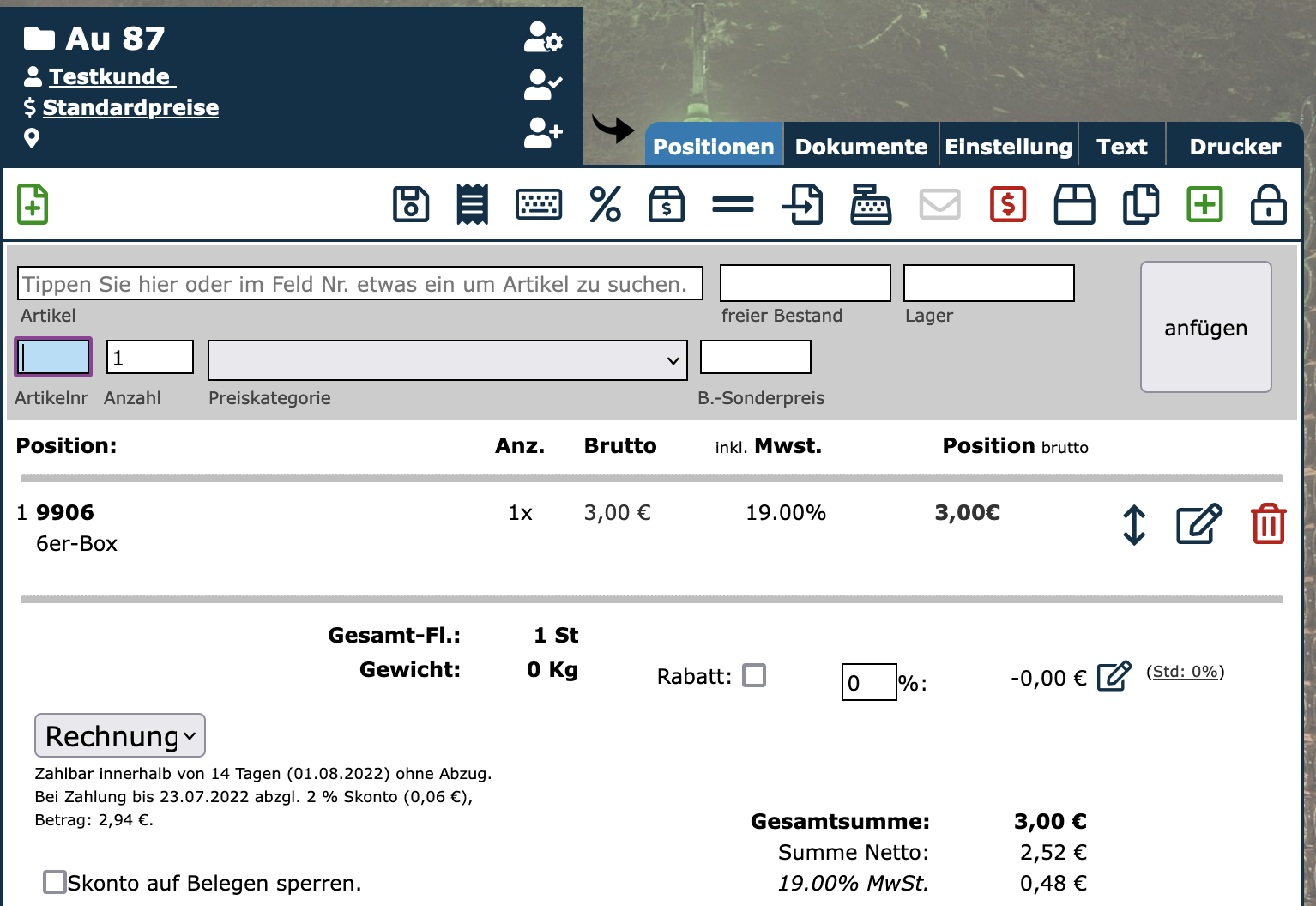Click the green new document icon
This screenshot has height=906, width=1316.
click(x=33, y=205)
